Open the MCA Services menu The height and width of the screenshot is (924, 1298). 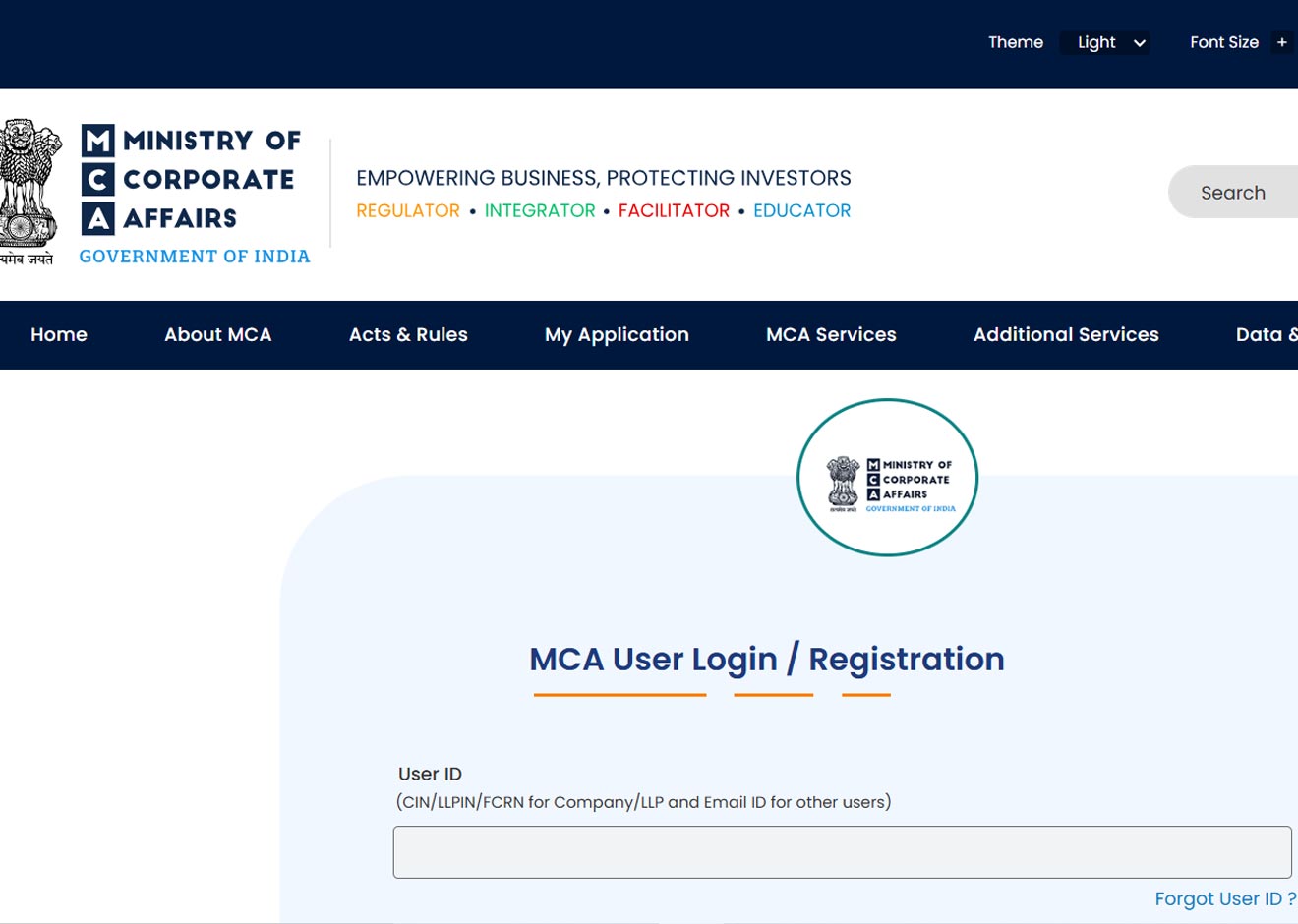pyautogui.click(x=831, y=334)
